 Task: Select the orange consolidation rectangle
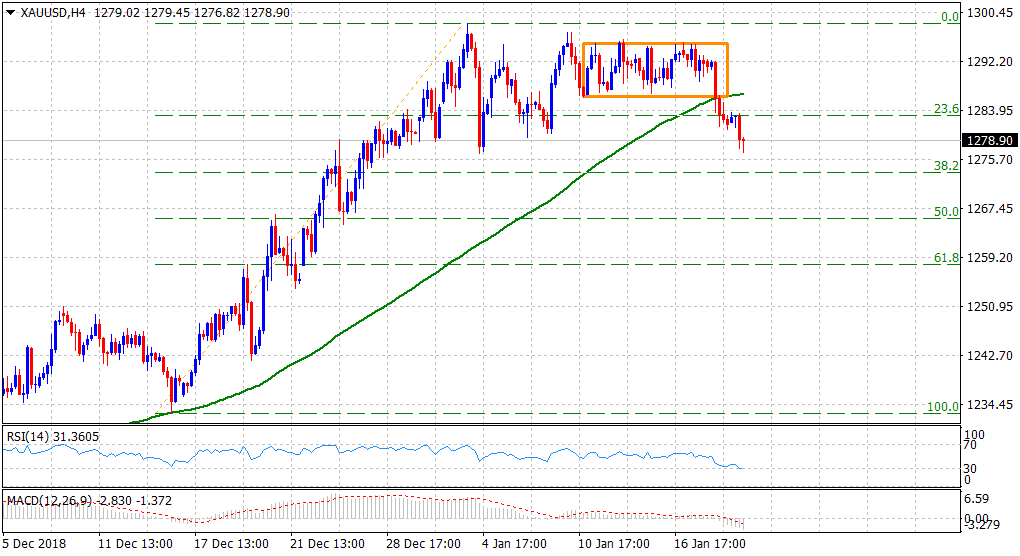pyautogui.click(x=655, y=44)
